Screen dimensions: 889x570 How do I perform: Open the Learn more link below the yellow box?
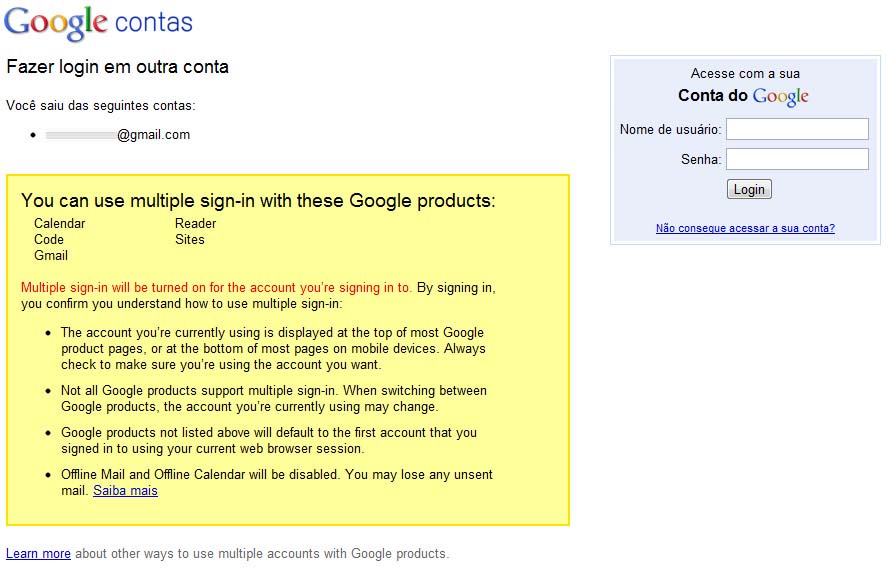click(x=38, y=553)
